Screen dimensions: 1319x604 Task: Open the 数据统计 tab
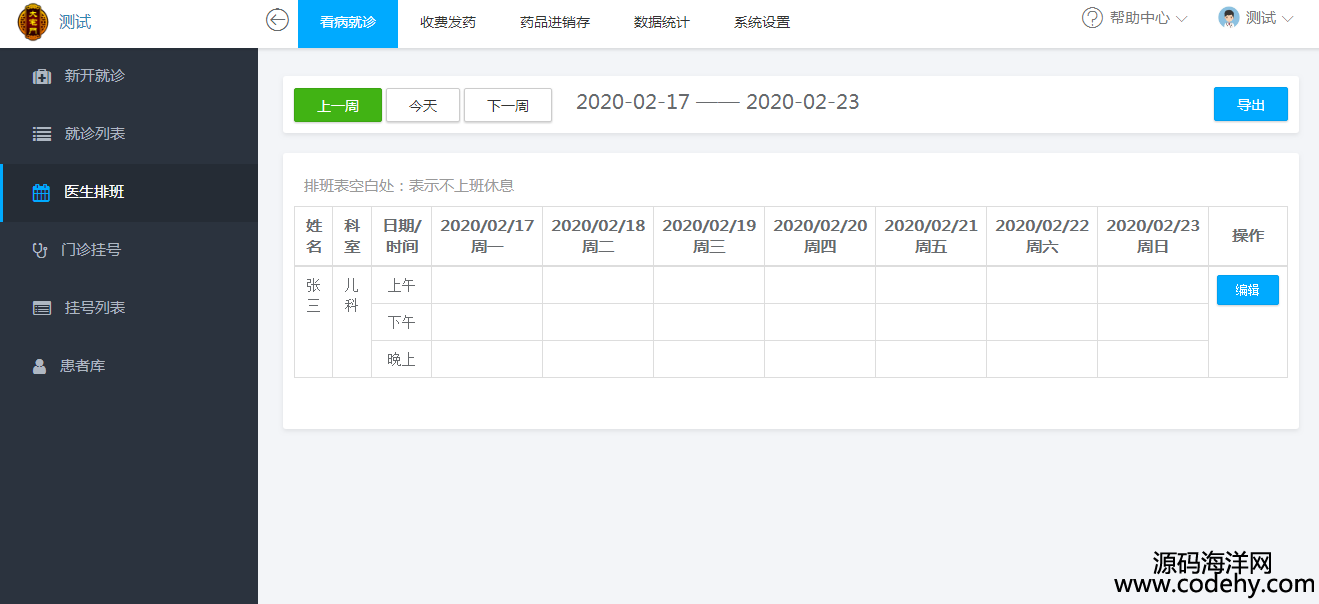(662, 24)
